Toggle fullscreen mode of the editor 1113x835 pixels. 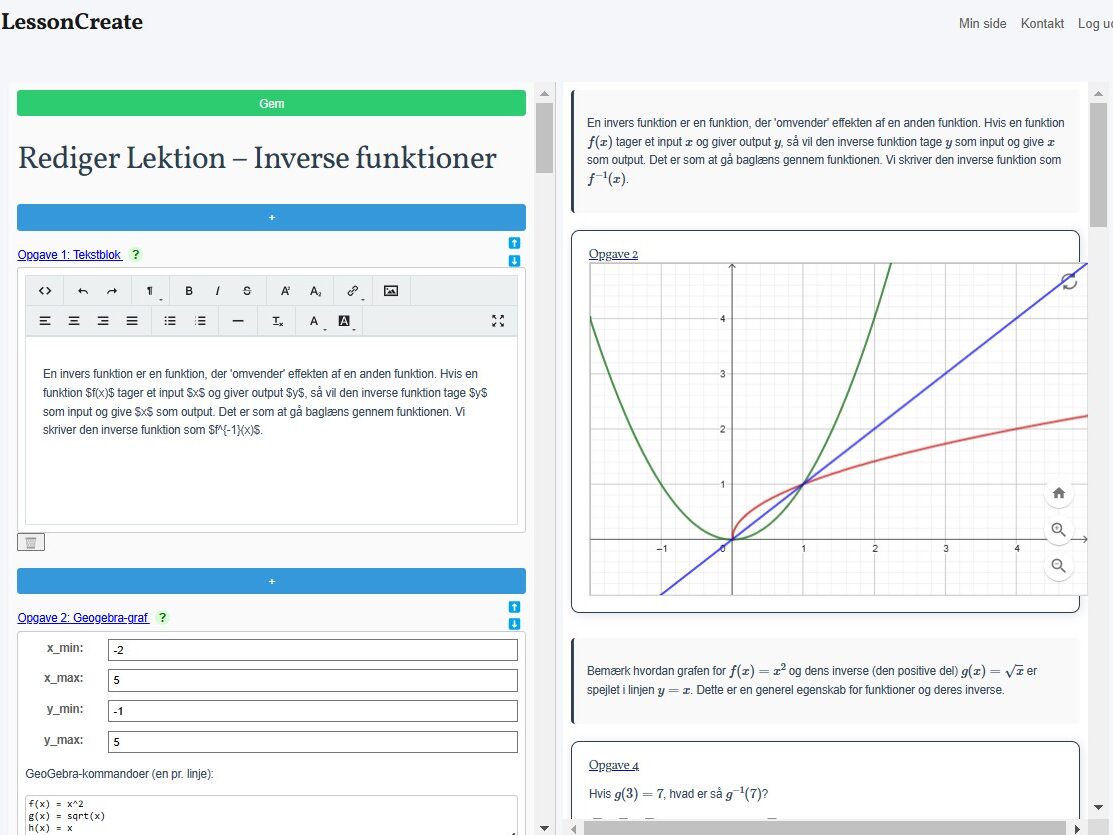click(498, 321)
